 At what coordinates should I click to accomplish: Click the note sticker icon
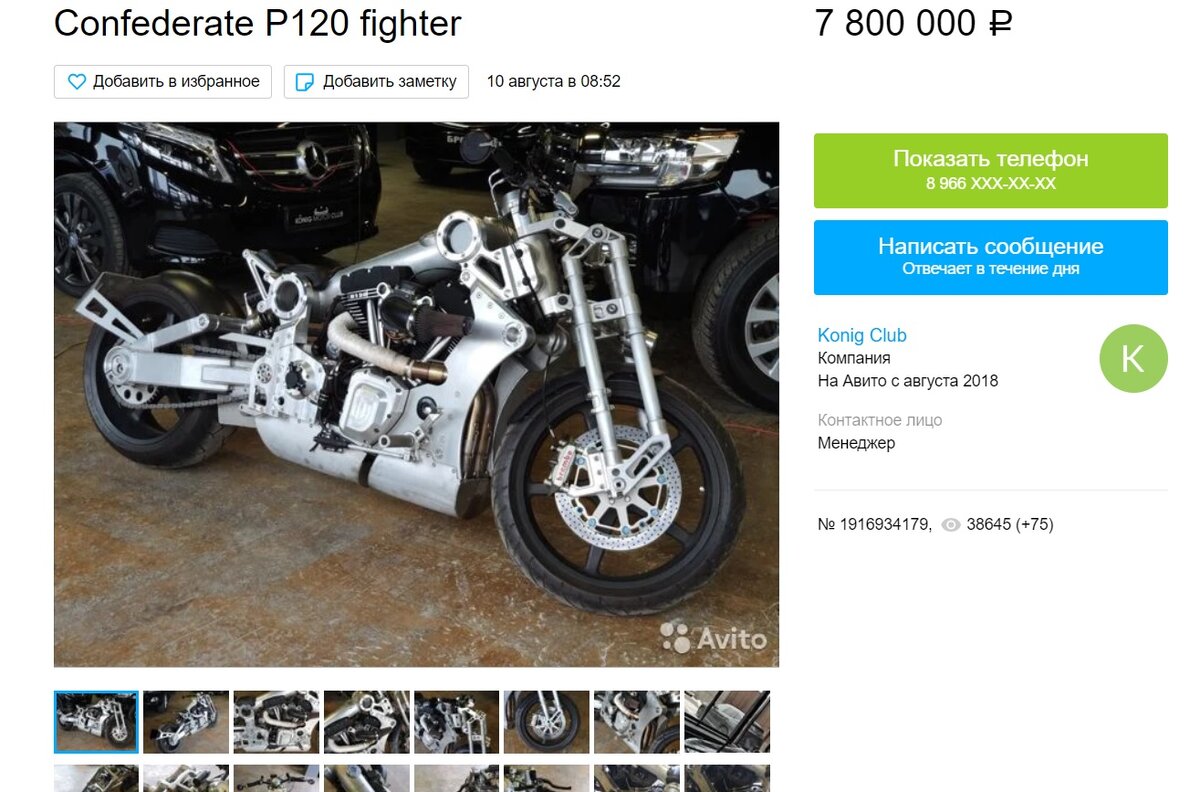305,82
